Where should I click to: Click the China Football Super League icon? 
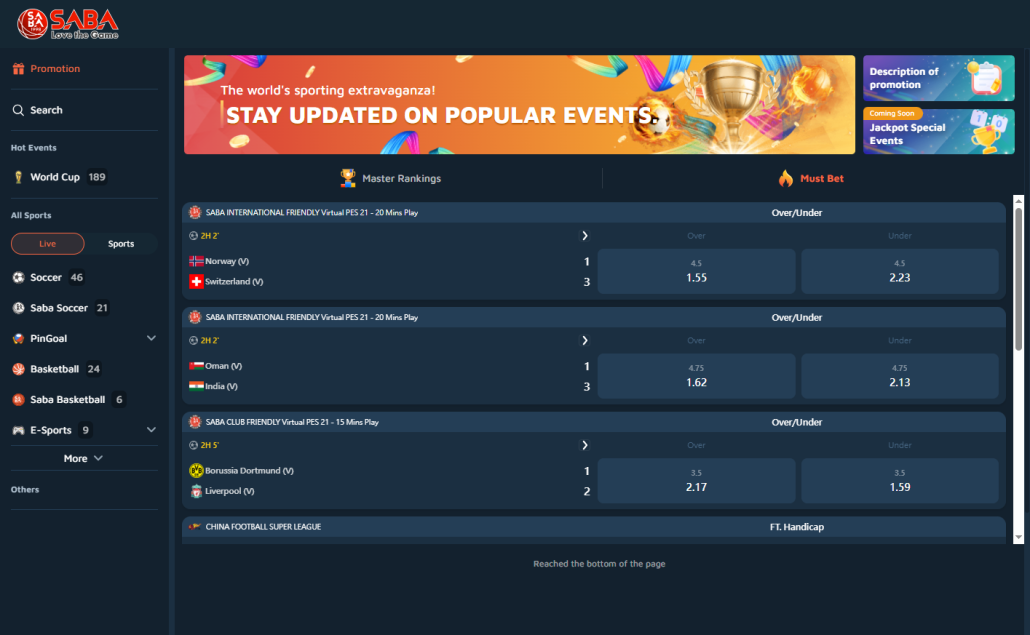pyautogui.click(x=194, y=527)
